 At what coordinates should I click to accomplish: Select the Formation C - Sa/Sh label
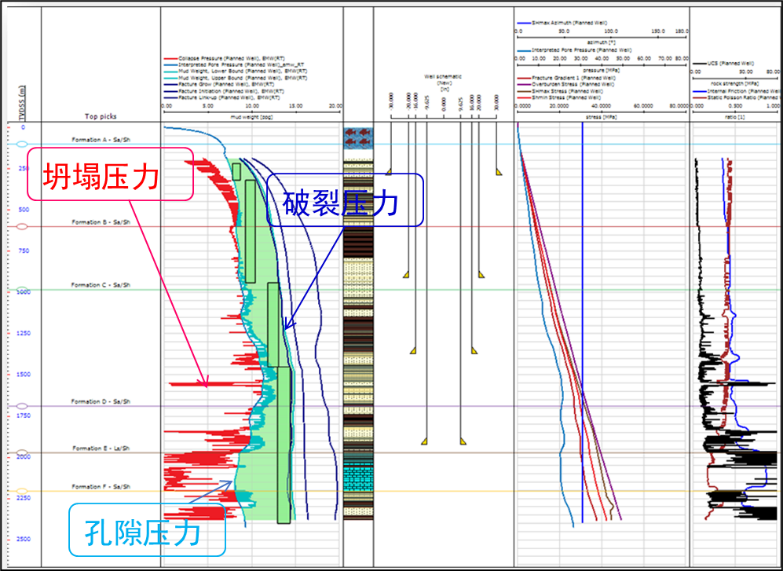tap(102, 285)
